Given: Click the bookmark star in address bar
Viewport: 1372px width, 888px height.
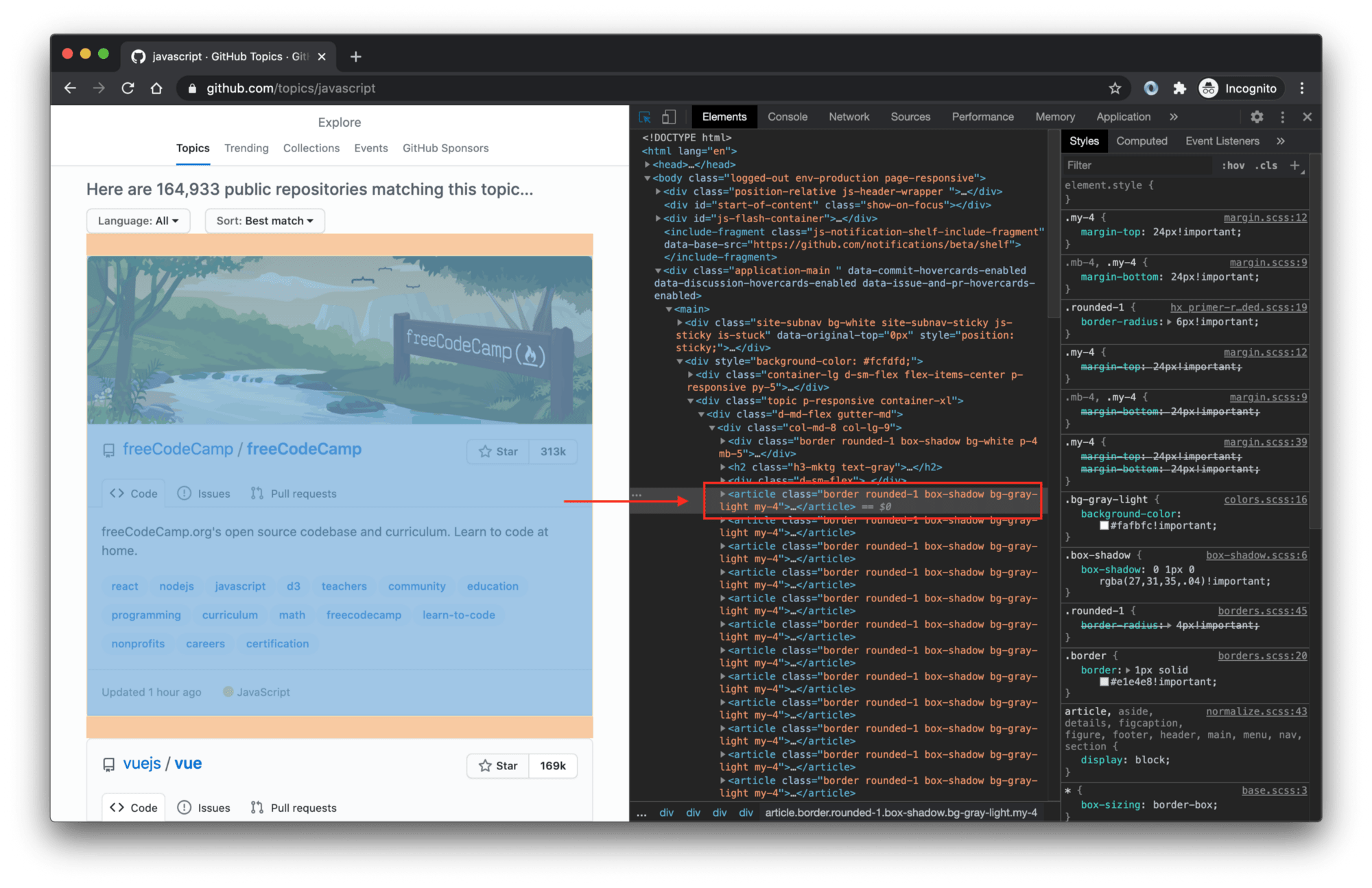Looking at the screenshot, I should pos(1116,88).
